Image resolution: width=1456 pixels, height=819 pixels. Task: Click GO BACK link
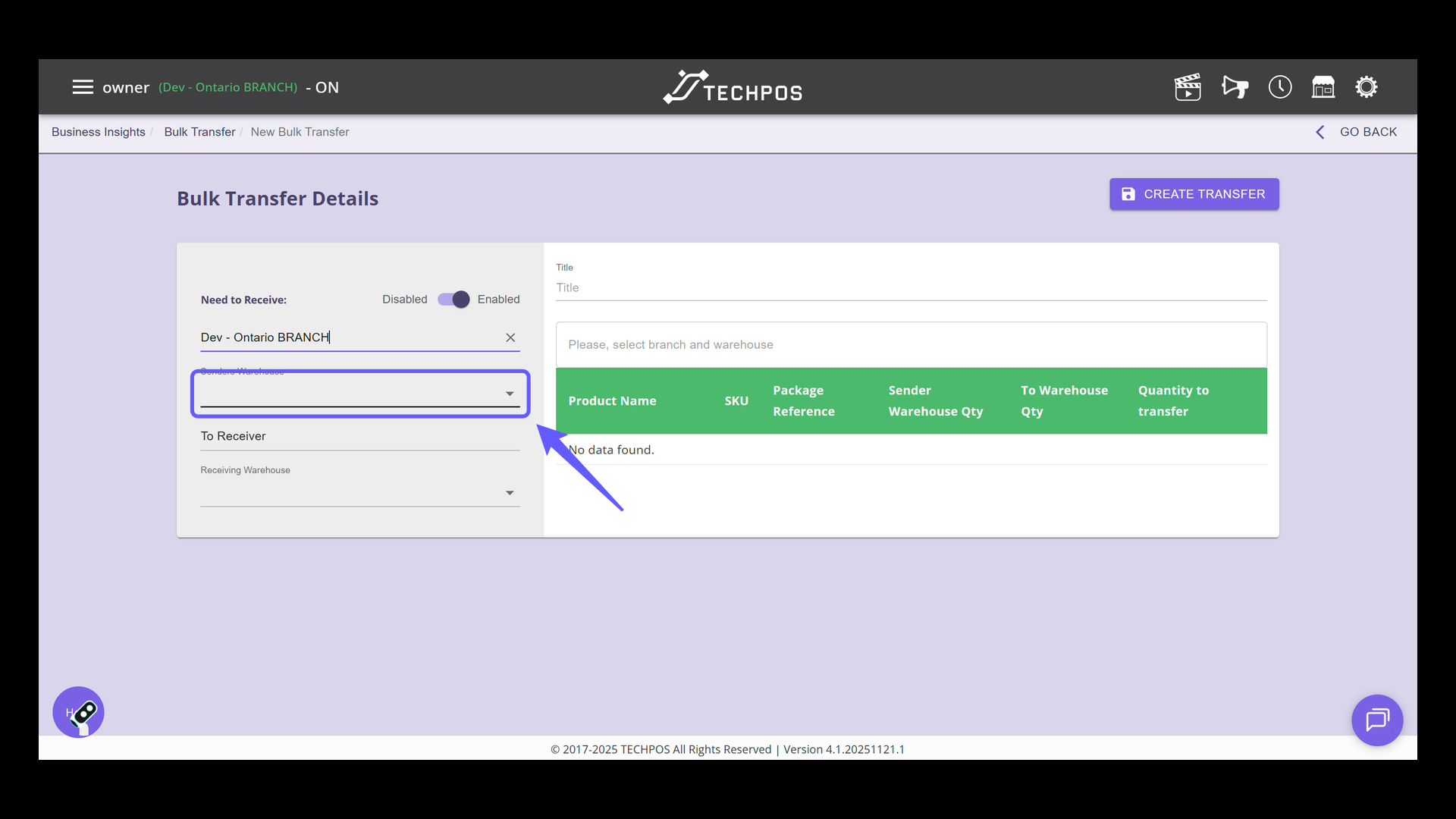[x=1357, y=132]
